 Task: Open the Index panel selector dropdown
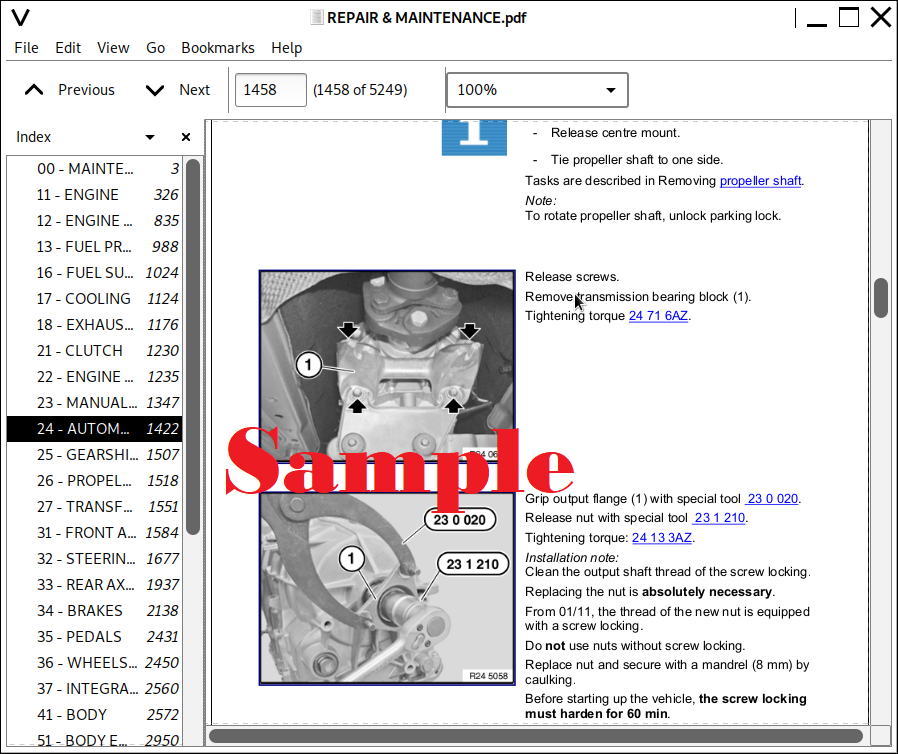150,137
